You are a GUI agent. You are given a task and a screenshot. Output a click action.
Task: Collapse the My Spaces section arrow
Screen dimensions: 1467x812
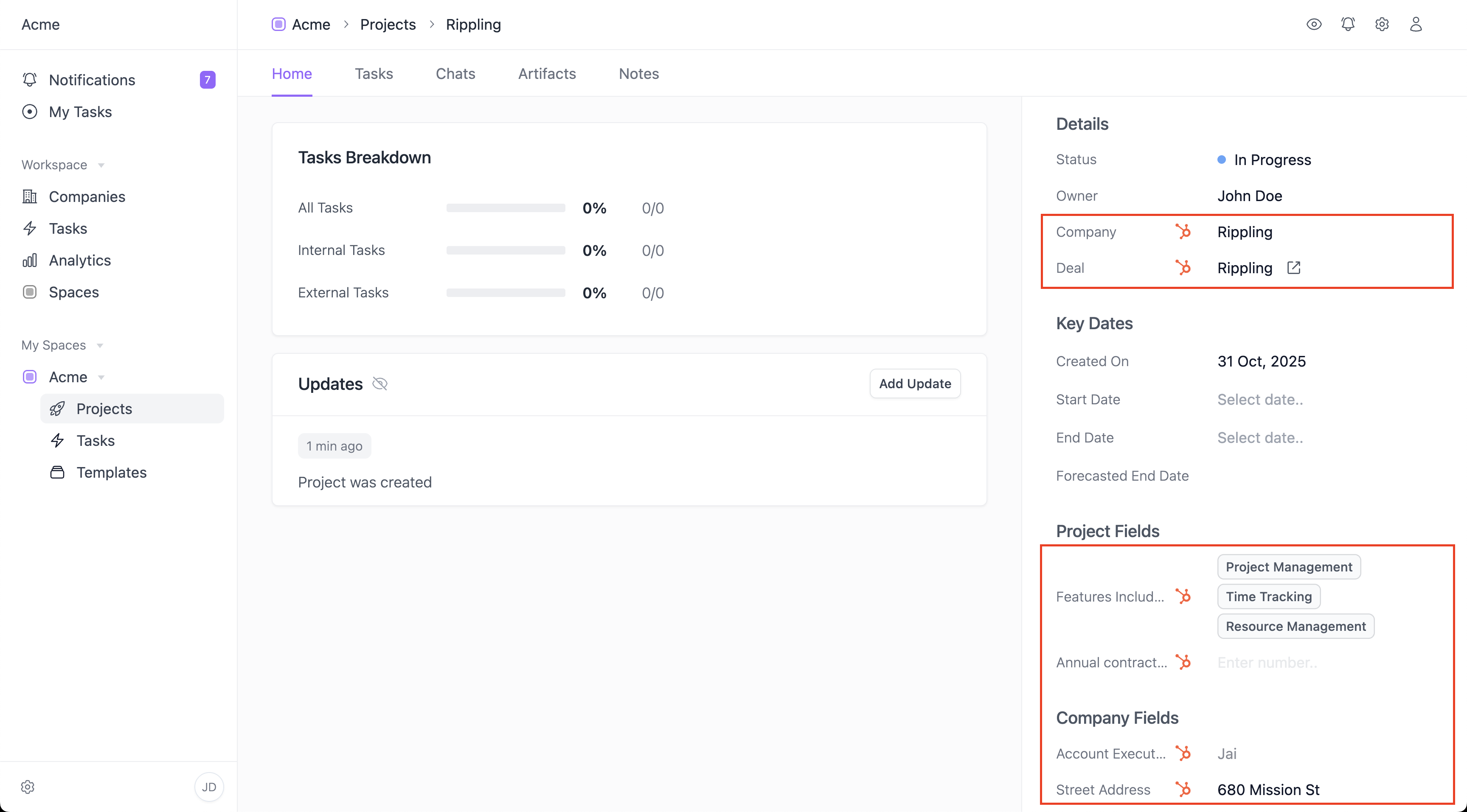tap(100, 345)
